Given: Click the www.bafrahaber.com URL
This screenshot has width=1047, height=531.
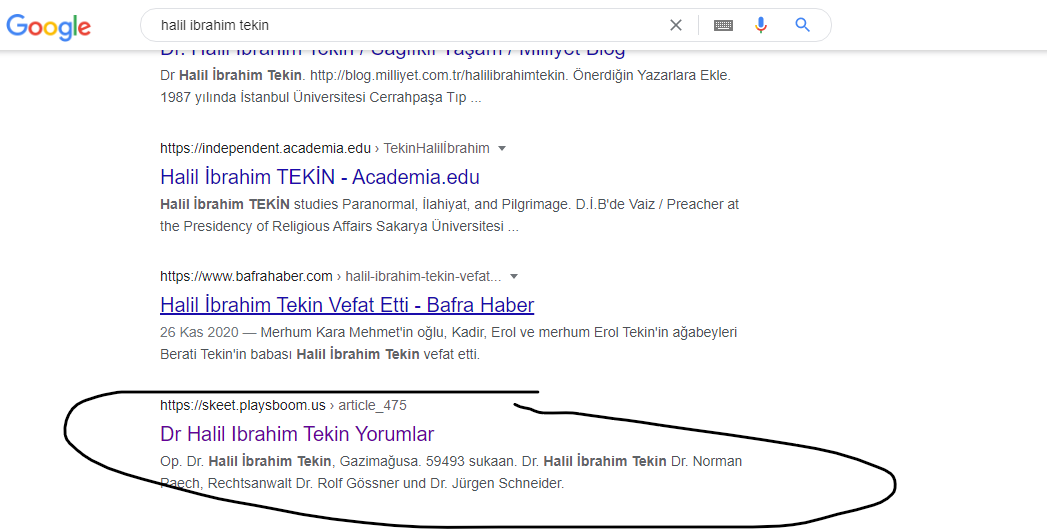Looking at the screenshot, I should click(246, 277).
